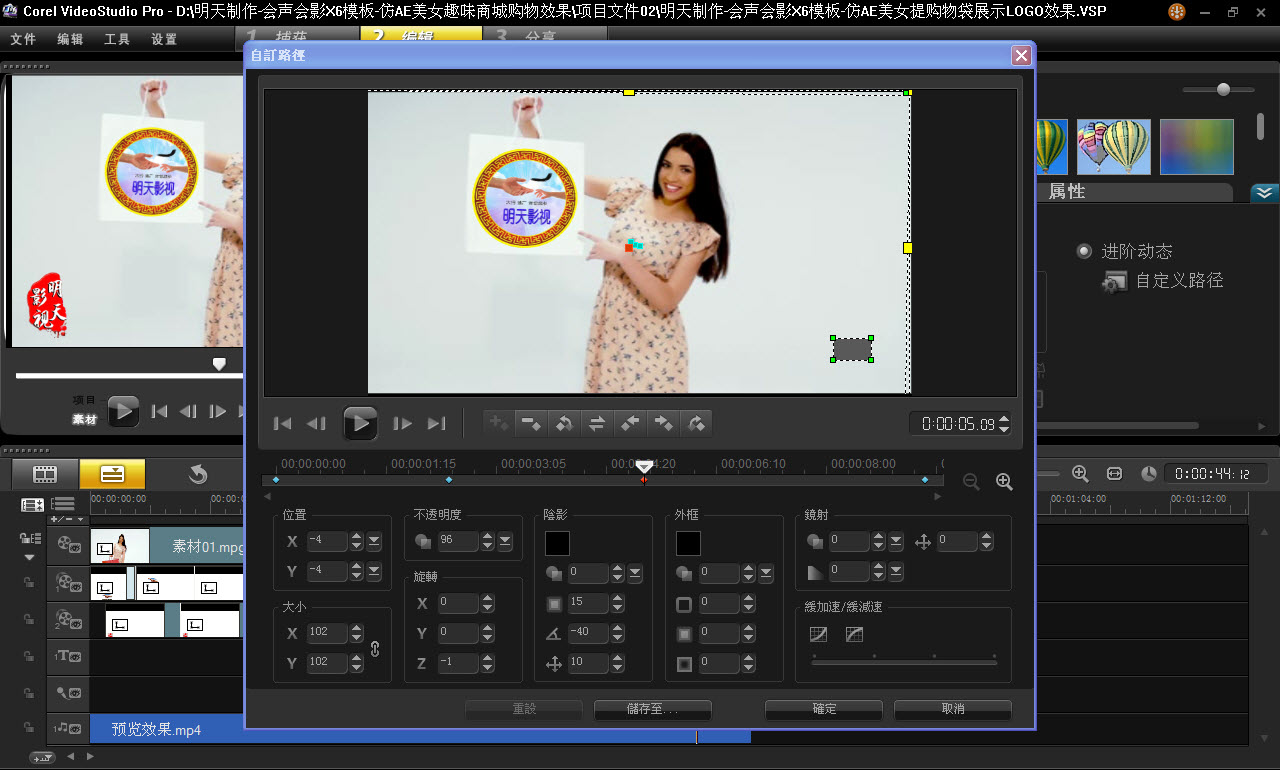This screenshot has width=1280, height=770.
Task: Switch to storyboard view
Action: (x=45, y=474)
